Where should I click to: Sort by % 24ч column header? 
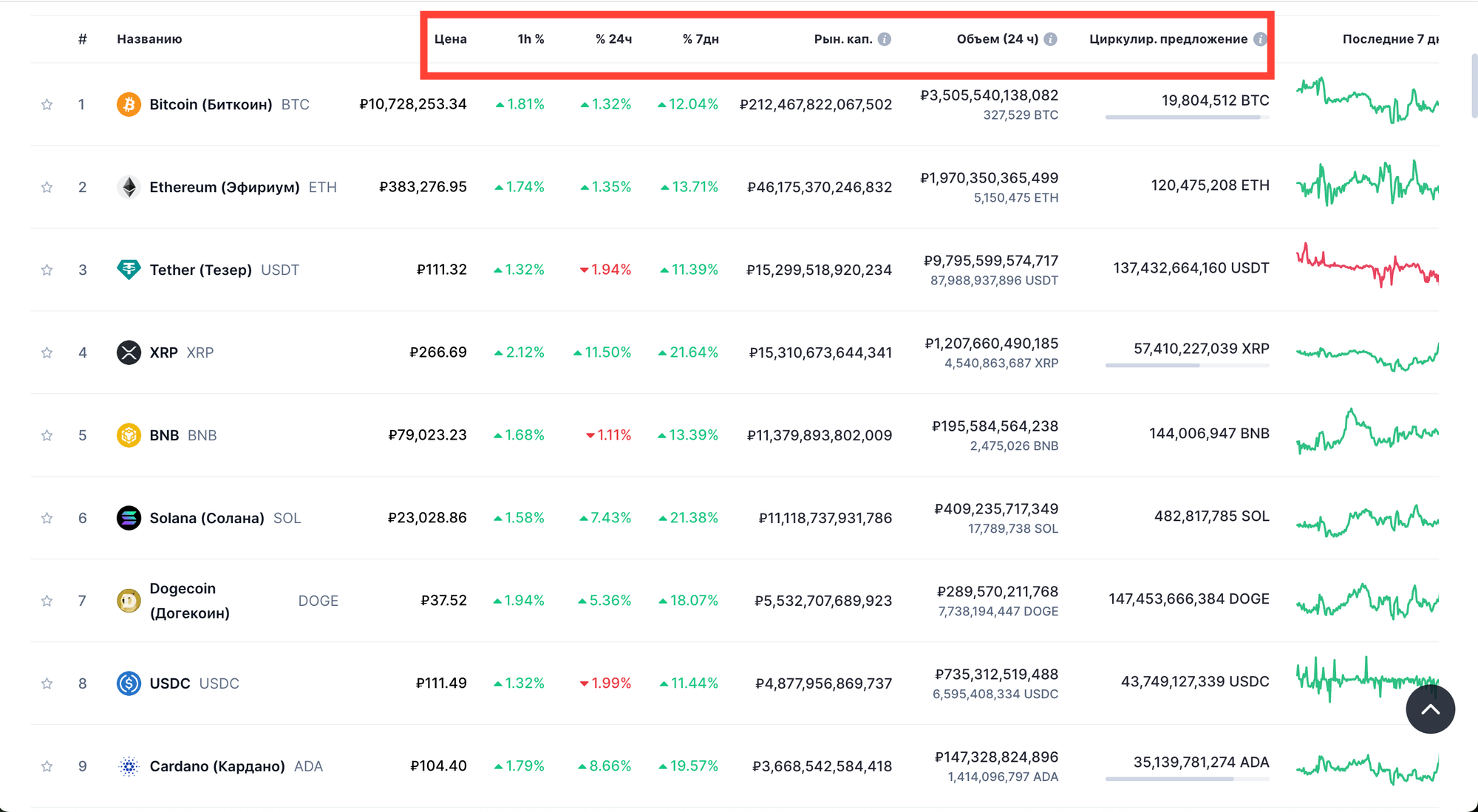613,39
